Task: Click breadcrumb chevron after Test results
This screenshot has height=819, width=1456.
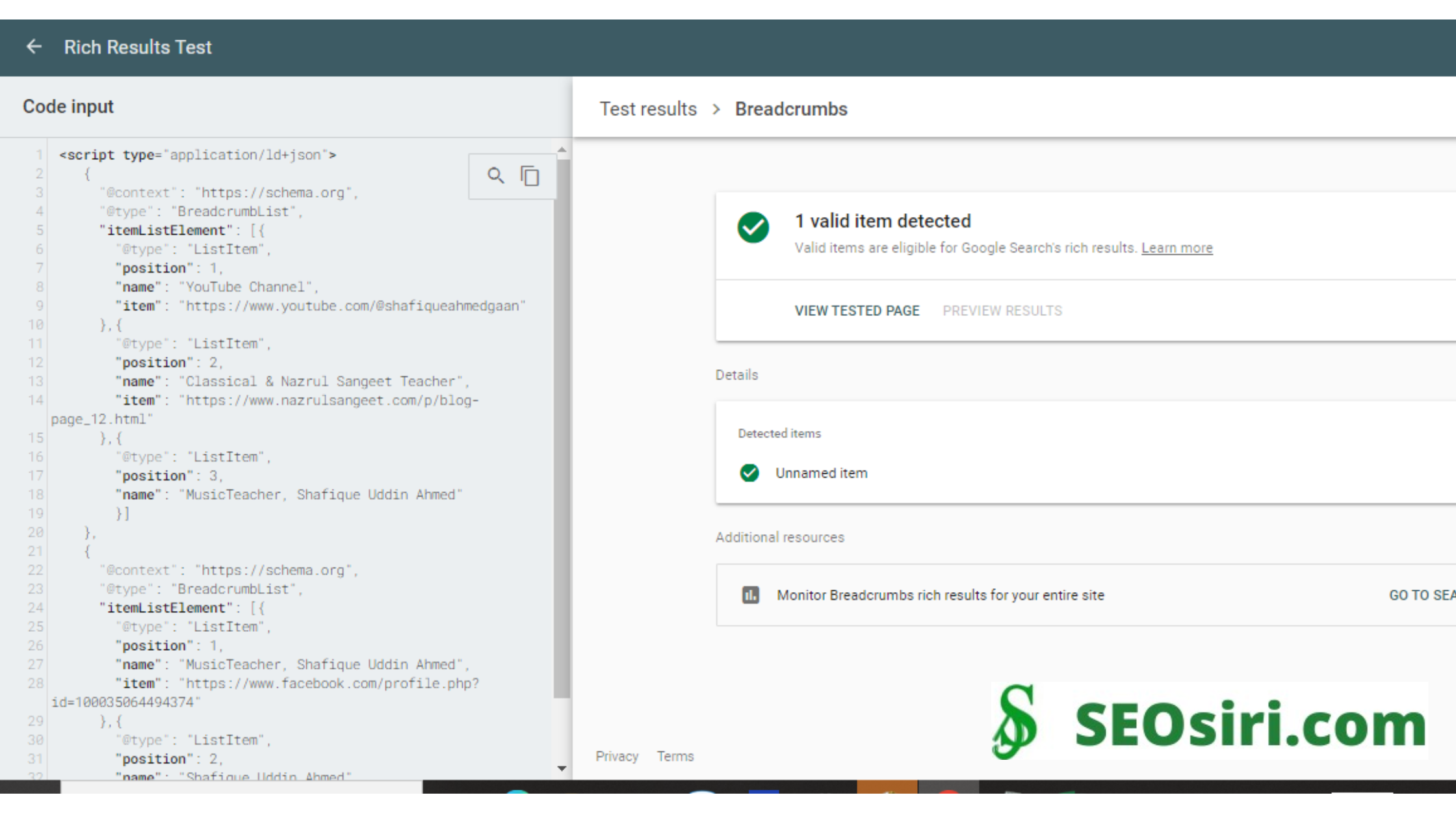Action: 716,109
